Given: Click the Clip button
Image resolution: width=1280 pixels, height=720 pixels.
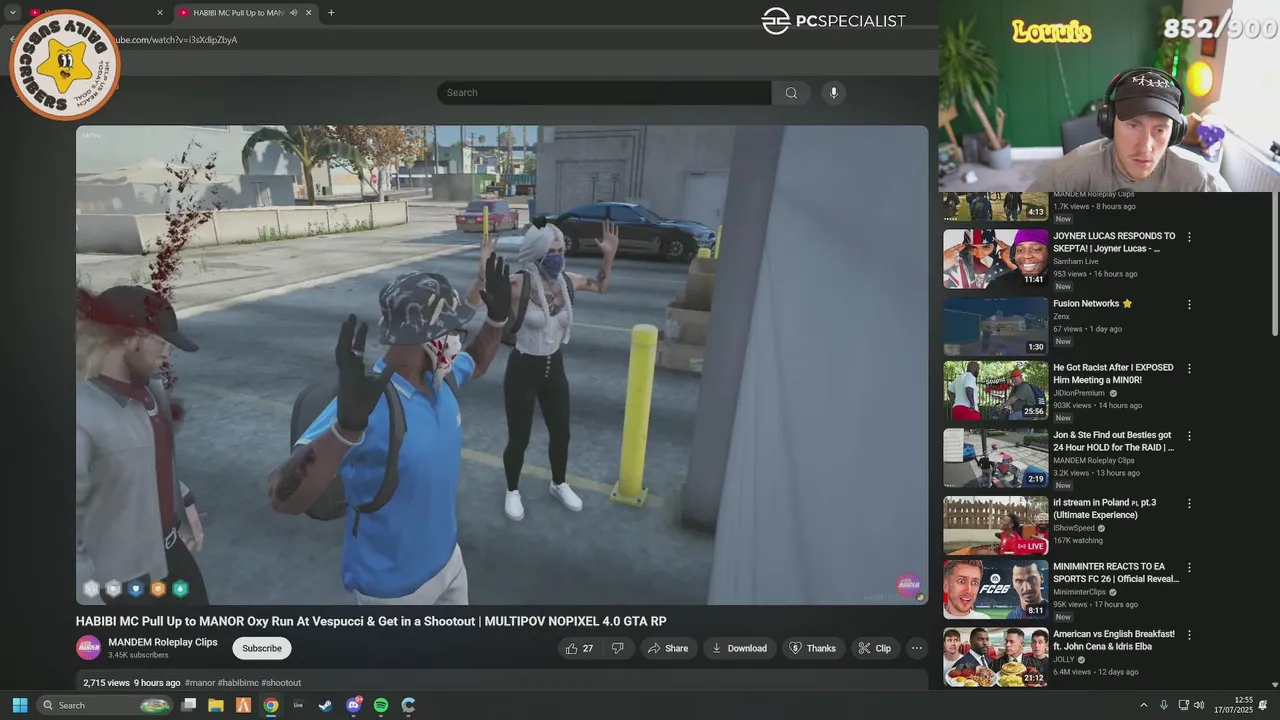Looking at the screenshot, I should tap(875, 648).
